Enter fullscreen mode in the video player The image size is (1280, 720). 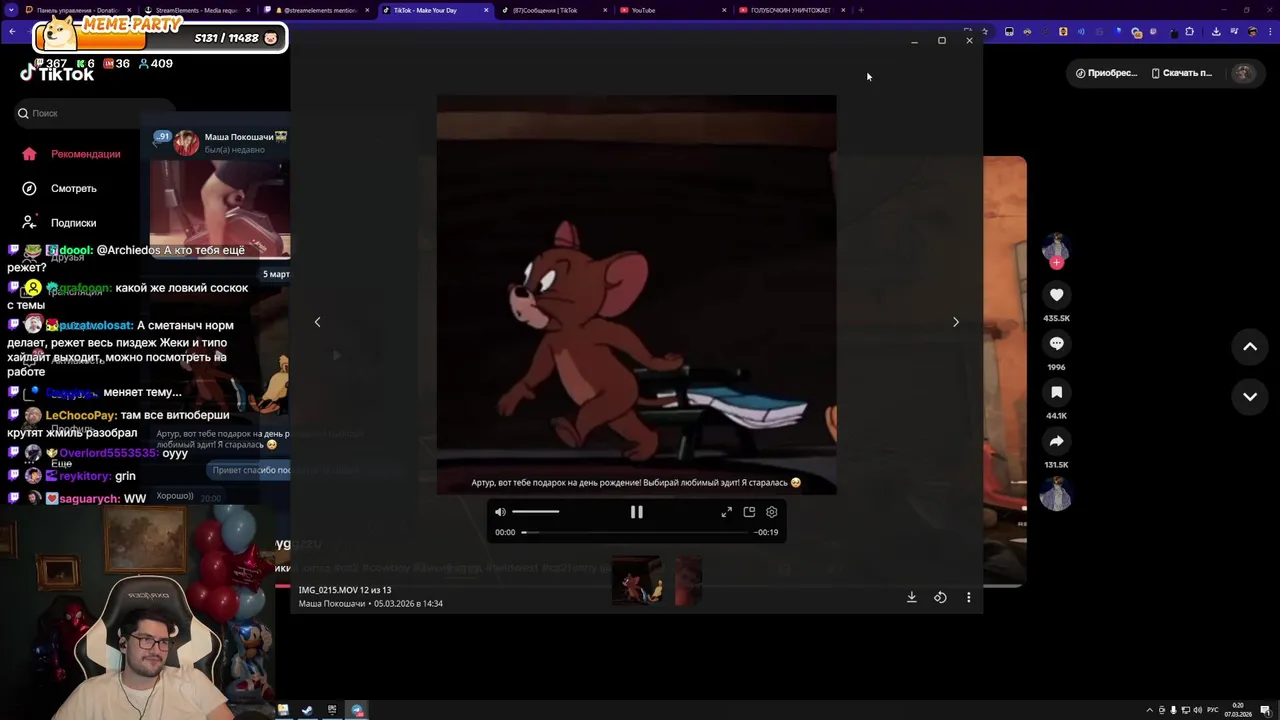(x=726, y=512)
